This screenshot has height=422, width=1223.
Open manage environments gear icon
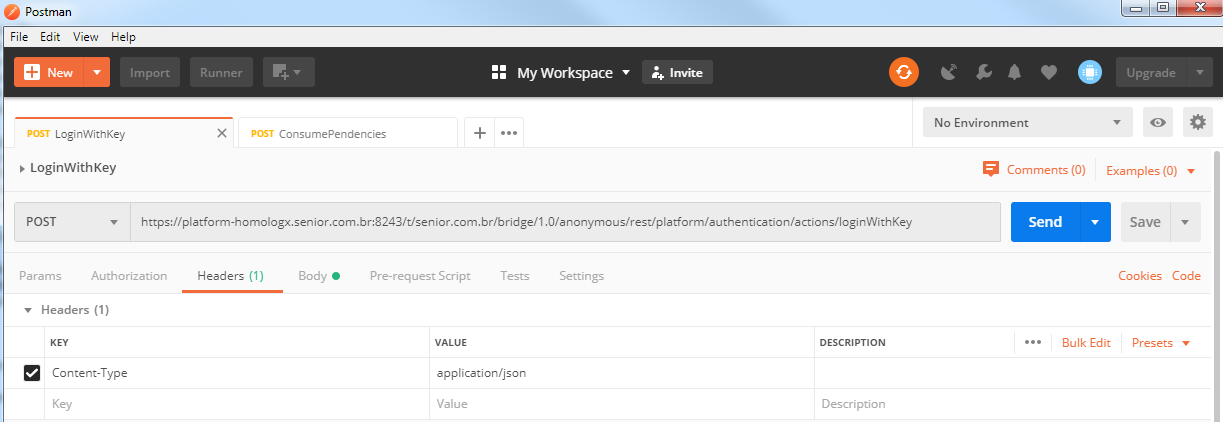pyautogui.click(x=1197, y=123)
